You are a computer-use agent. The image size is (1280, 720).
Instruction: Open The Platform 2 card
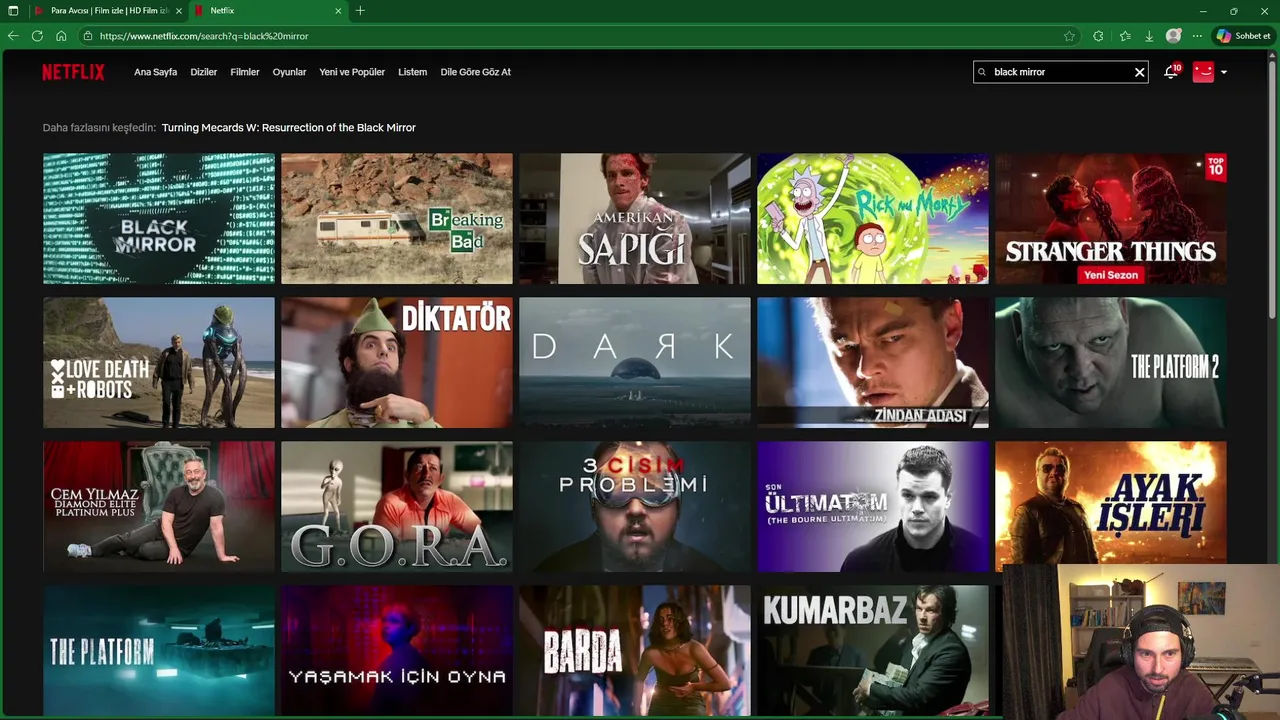click(x=1111, y=363)
